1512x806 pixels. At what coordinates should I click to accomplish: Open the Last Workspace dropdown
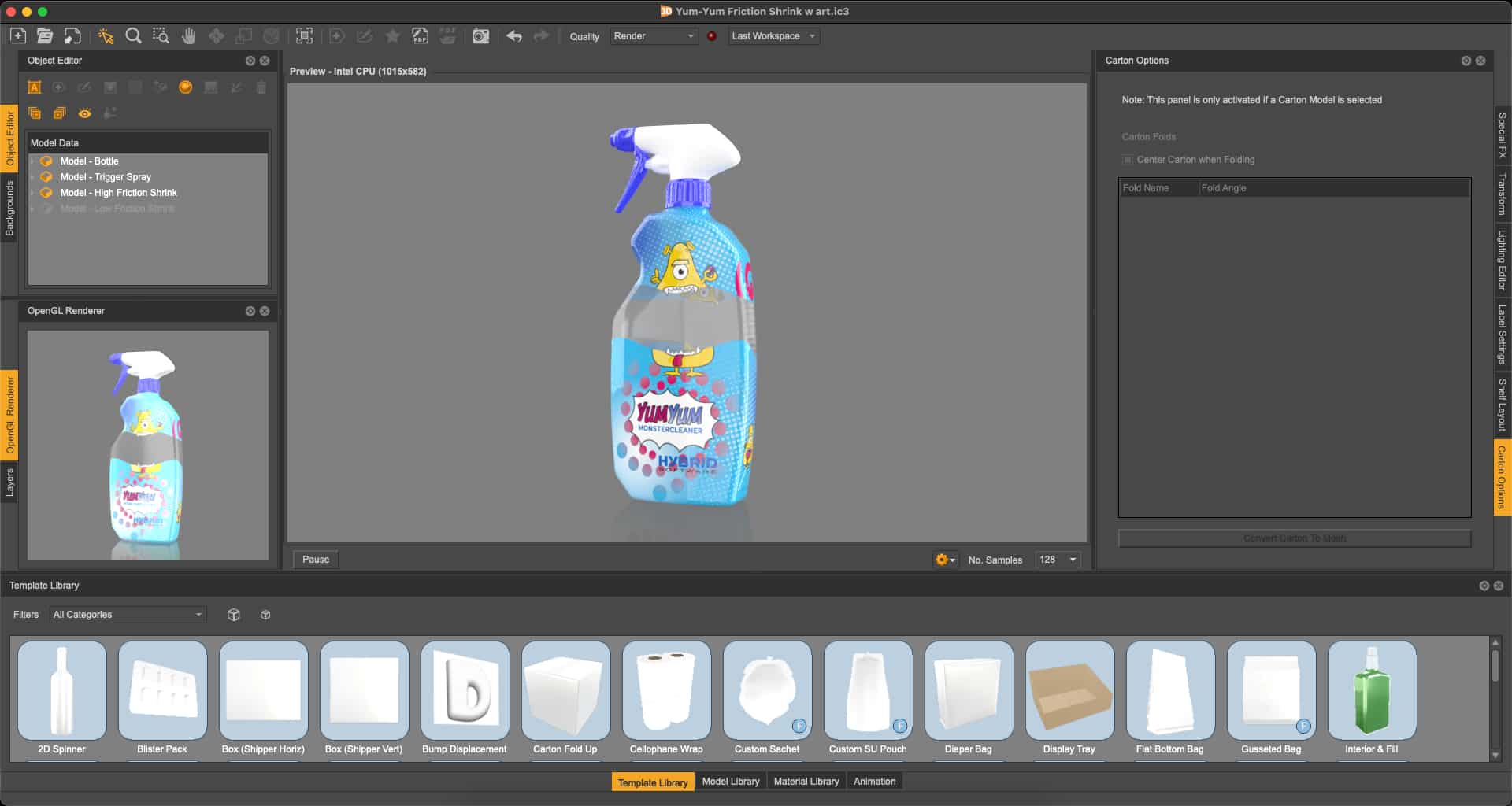[x=773, y=36]
